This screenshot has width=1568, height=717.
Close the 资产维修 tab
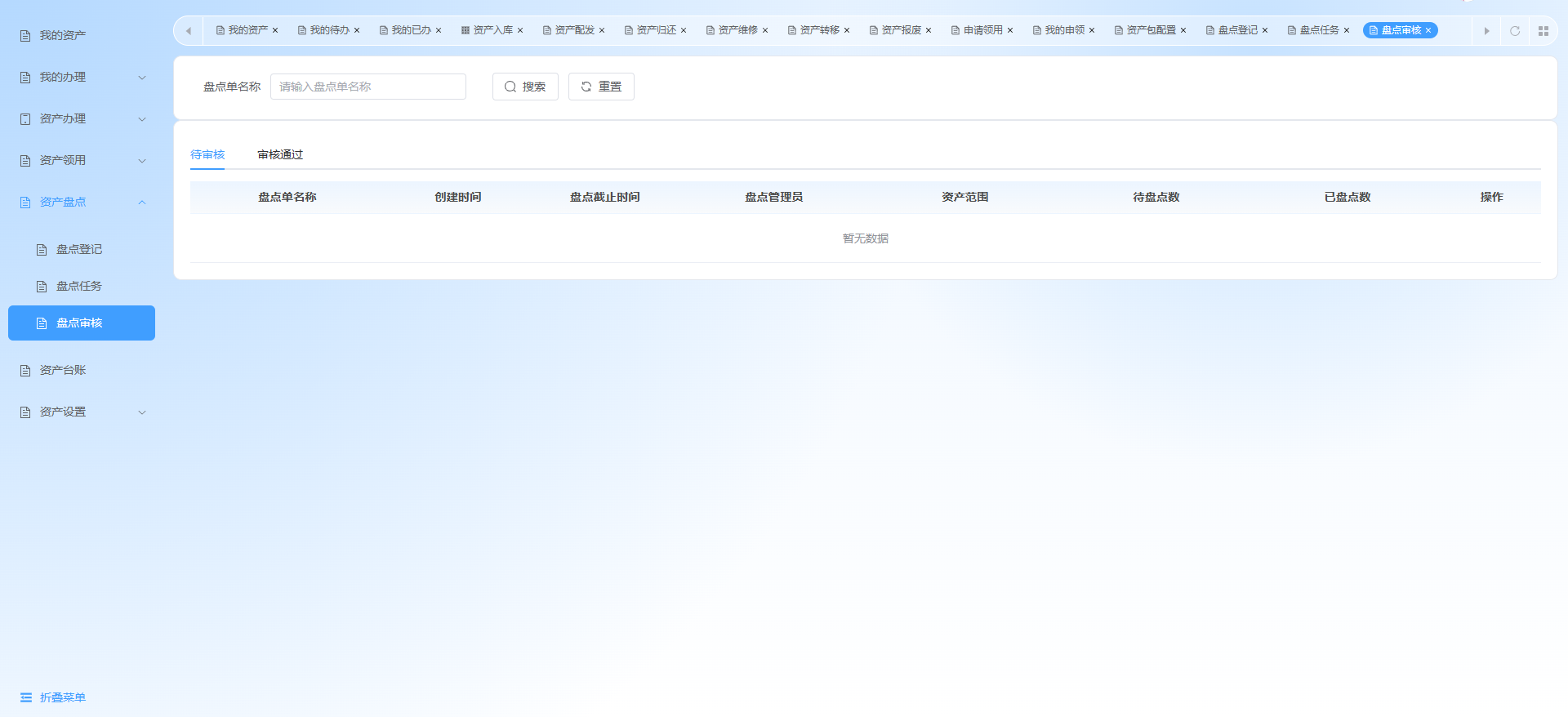point(765,30)
